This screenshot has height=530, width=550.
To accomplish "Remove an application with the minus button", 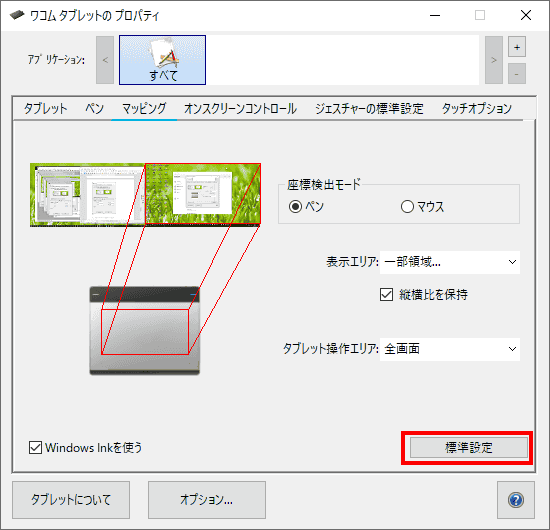I will (x=517, y=74).
